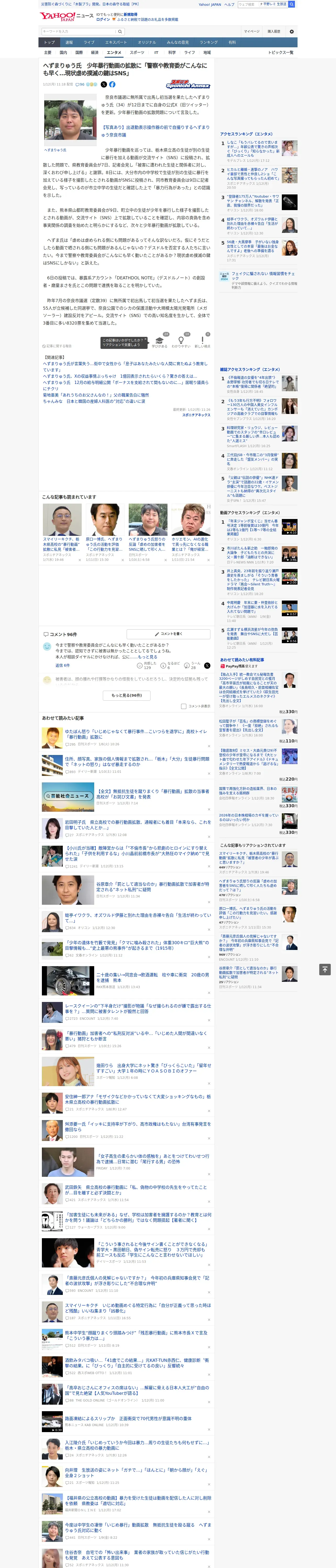Click なるほど reaction on first comment

click(x=171, y=665)
